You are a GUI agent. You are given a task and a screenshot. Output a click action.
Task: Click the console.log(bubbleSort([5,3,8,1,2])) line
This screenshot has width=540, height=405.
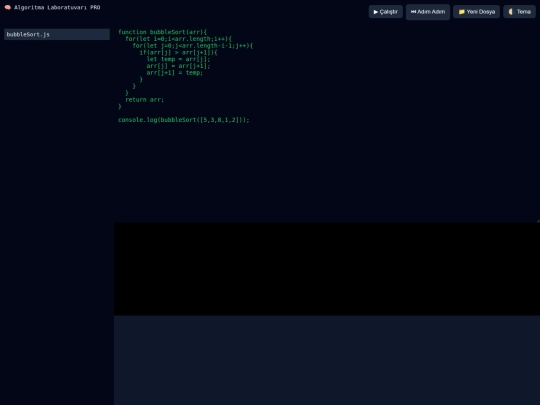click(184, 120)
